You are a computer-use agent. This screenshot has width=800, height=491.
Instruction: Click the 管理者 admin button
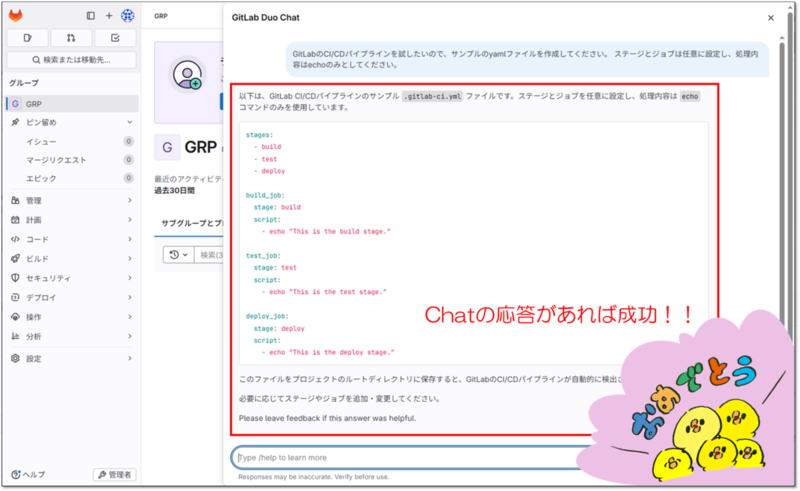click(x=114, y=475)
